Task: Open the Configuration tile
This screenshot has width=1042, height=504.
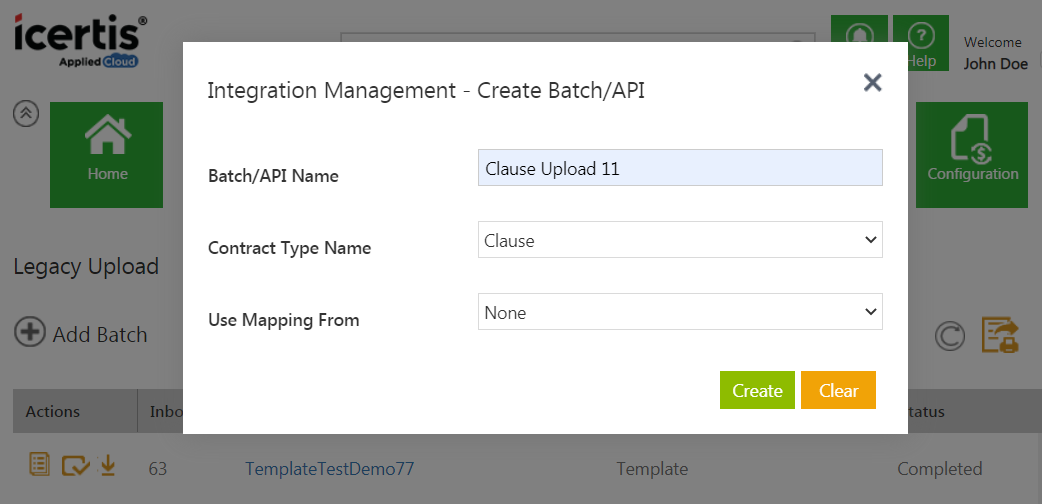Action: coord(972,154)
